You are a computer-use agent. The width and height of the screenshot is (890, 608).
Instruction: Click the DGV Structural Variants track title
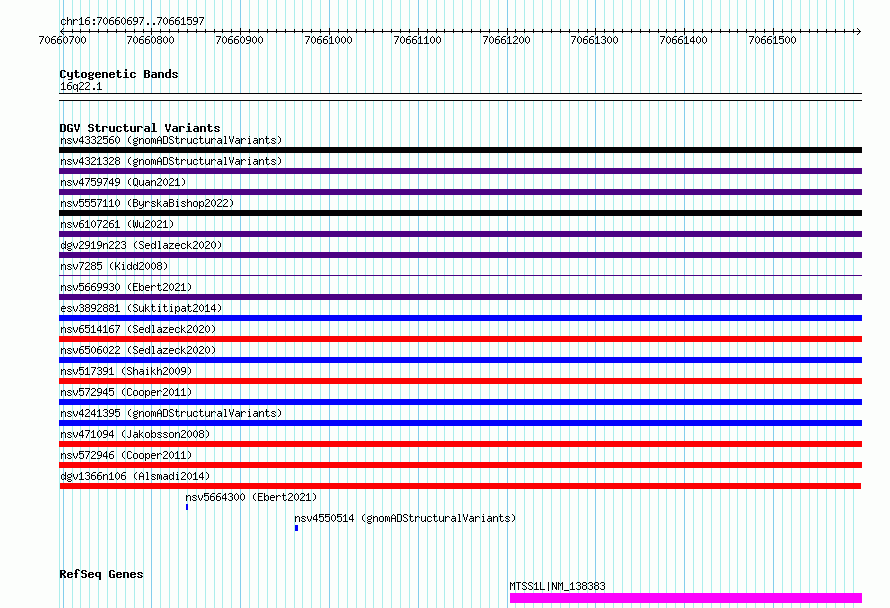click(x=140, y=128)
